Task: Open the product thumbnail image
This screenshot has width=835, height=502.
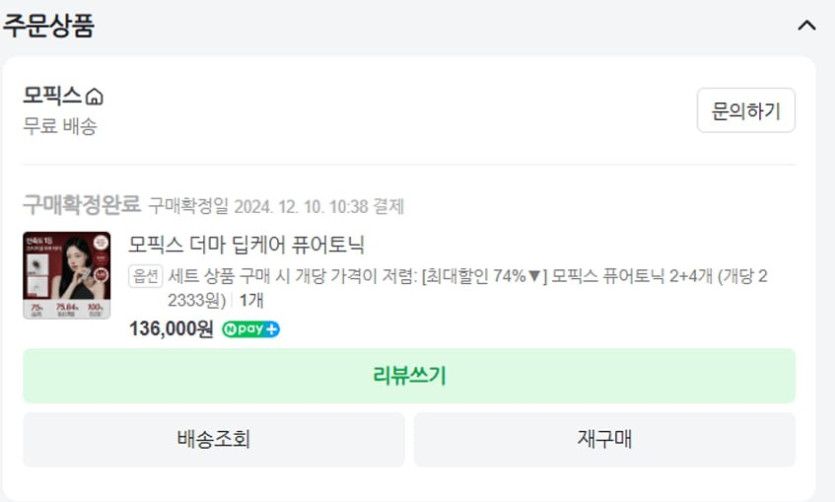Action: [x=67, y=275]
